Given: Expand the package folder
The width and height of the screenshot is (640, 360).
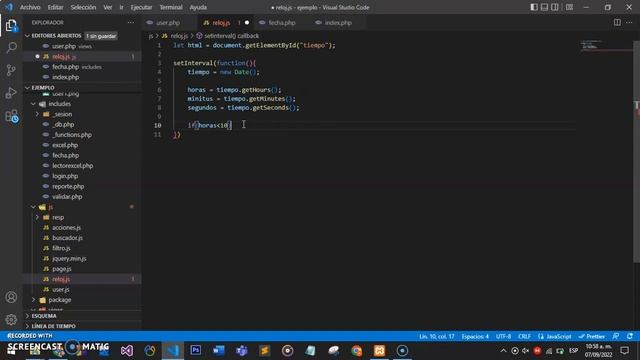Looking at the screenshot, I should pos(34,300).
